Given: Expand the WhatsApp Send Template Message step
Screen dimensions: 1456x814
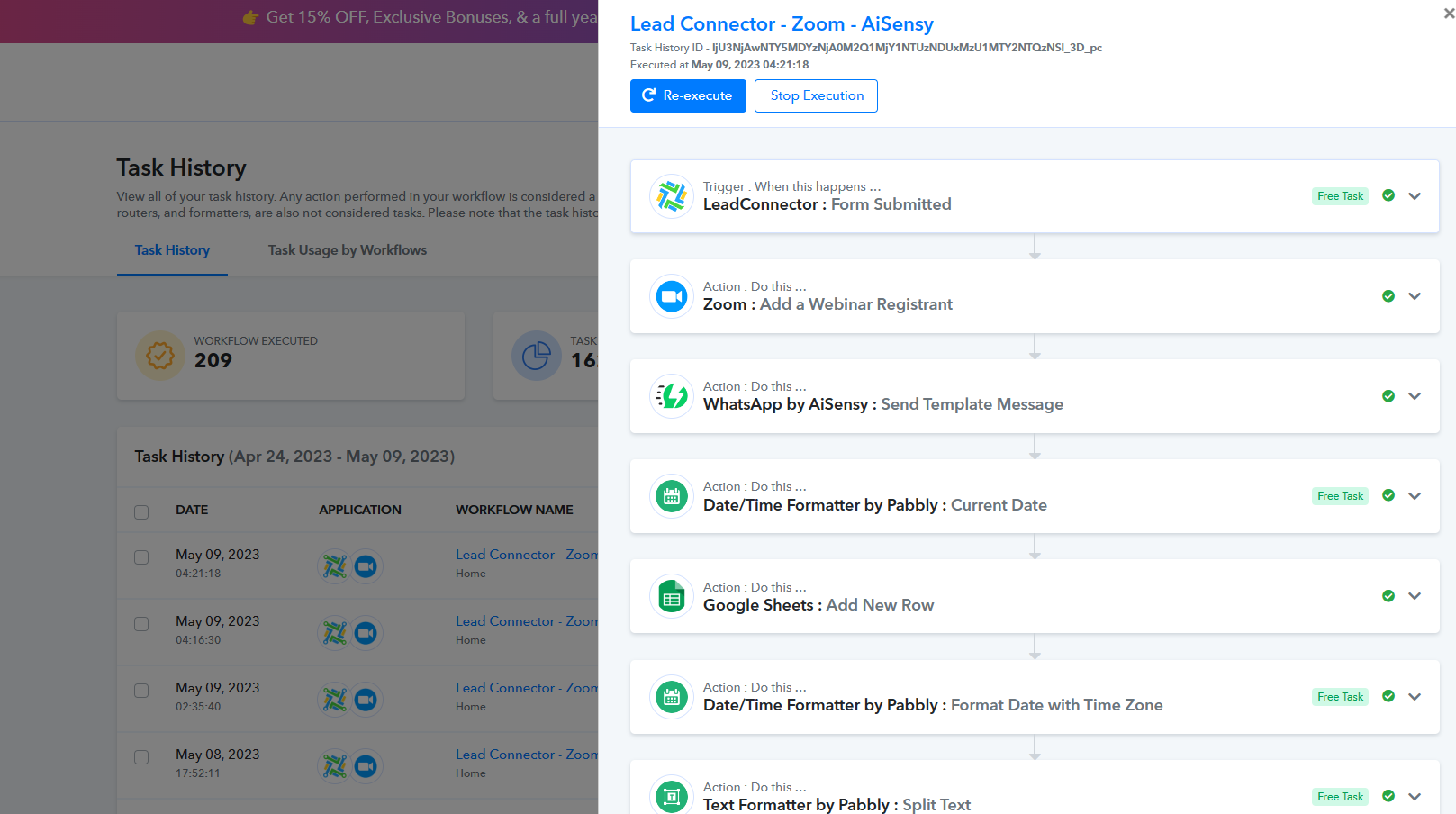Looking at the screenshot, I should tap(1415, 396).
